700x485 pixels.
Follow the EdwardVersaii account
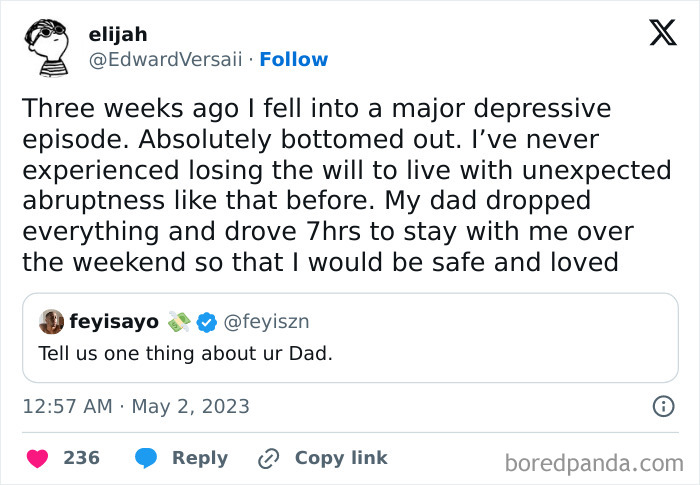pos(294,60)
